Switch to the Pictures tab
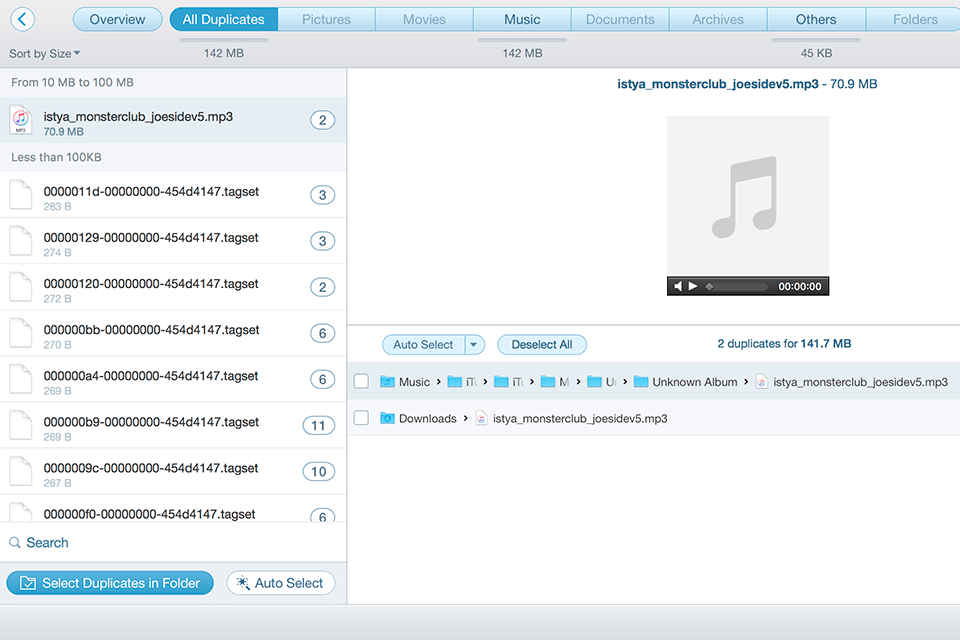This screenshot has width=960, height=640. (x=326, y=18)
